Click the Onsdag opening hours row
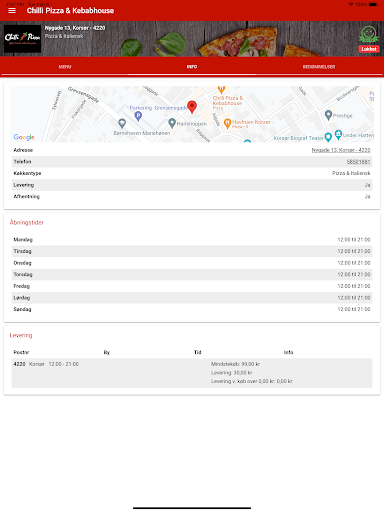 [x=192, y=263]
